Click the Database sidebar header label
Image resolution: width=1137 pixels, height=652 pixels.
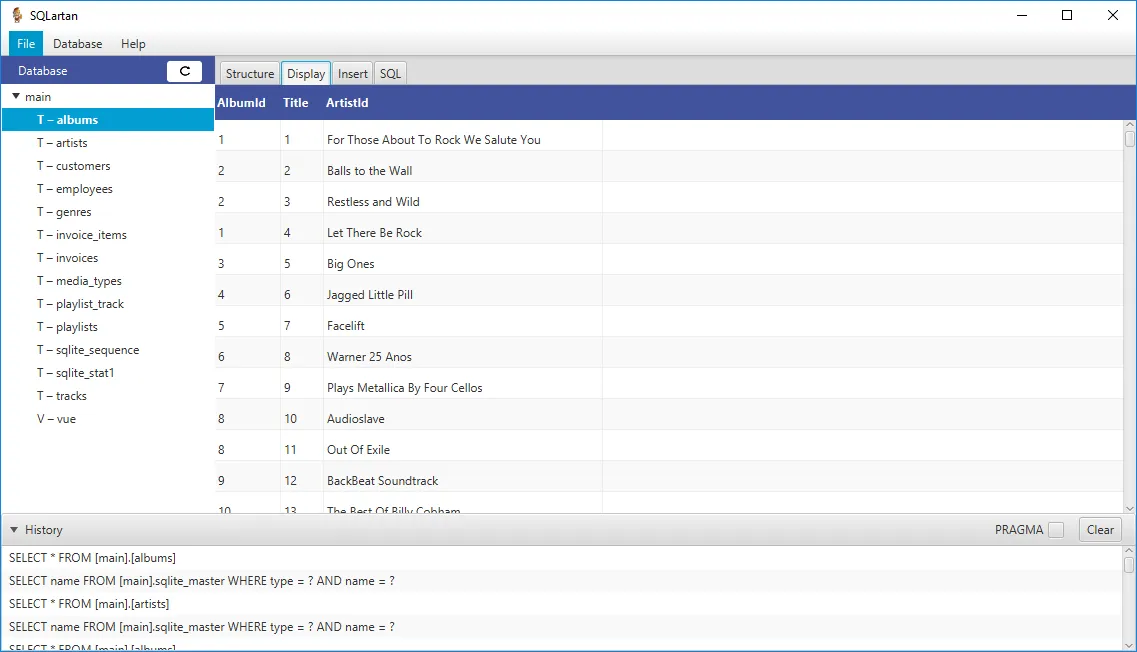pos(43,71)
